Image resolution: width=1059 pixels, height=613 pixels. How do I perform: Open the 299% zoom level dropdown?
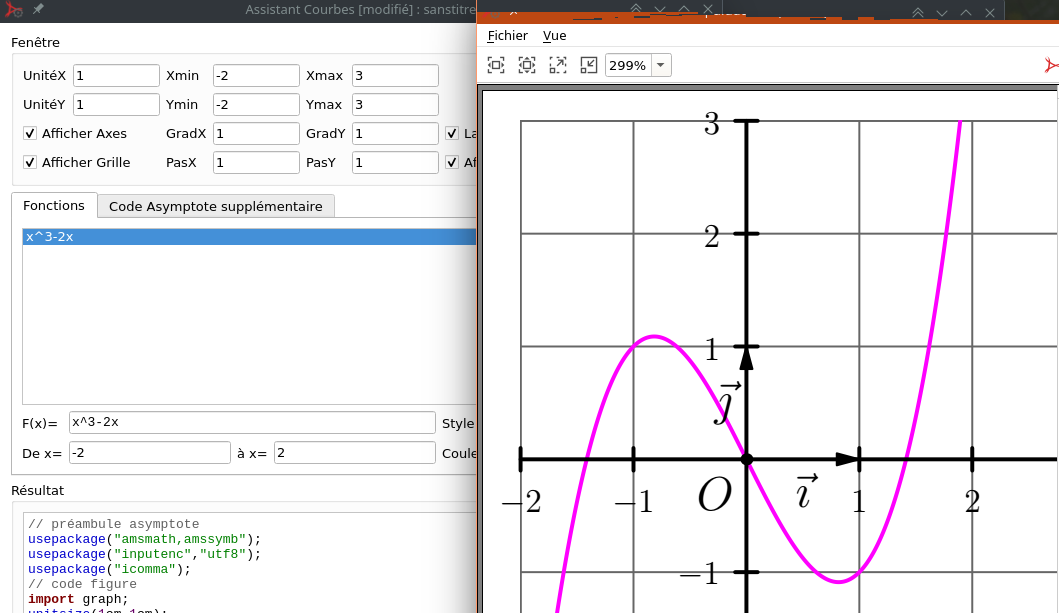[x=659, y=66]
